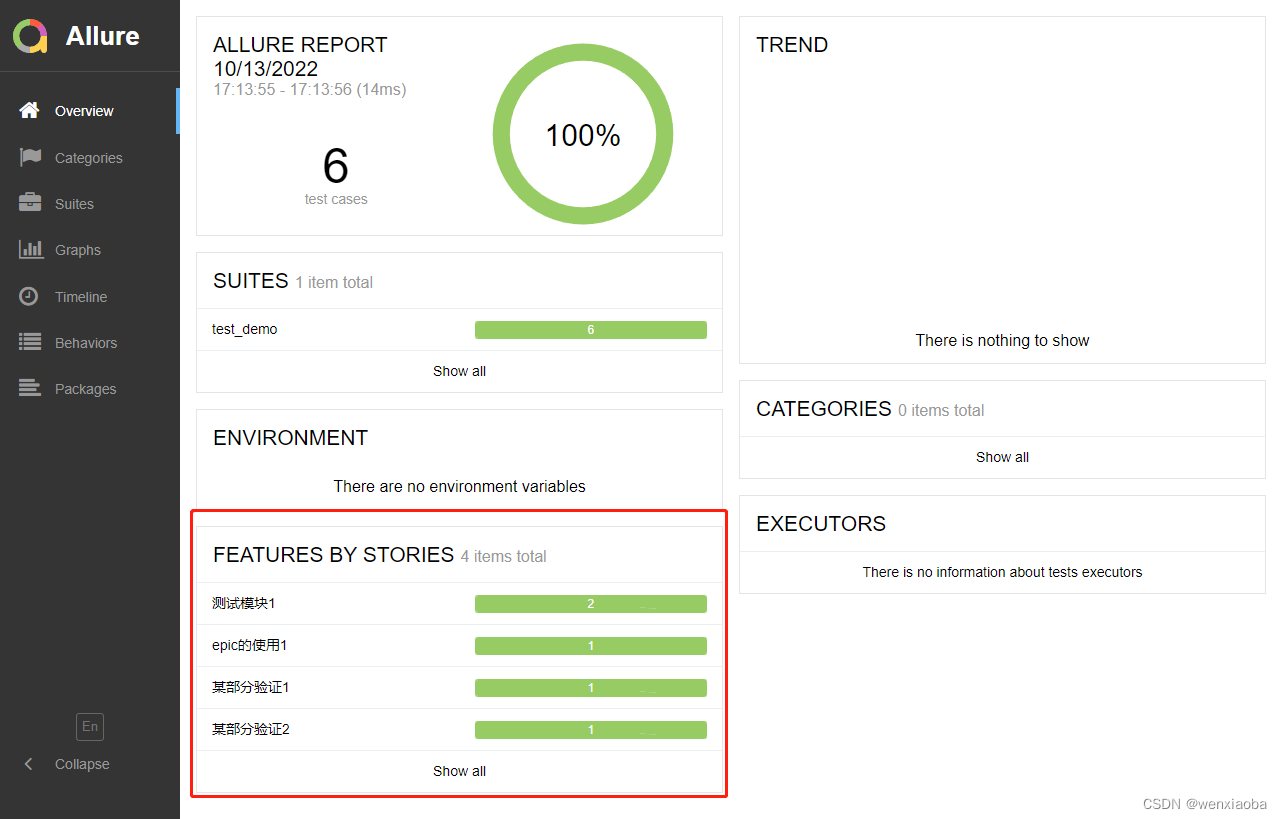Click the CATEGORIES widget heading
Image resolution: width=1282 pixels, height=819 pixels.
[824, 409]
